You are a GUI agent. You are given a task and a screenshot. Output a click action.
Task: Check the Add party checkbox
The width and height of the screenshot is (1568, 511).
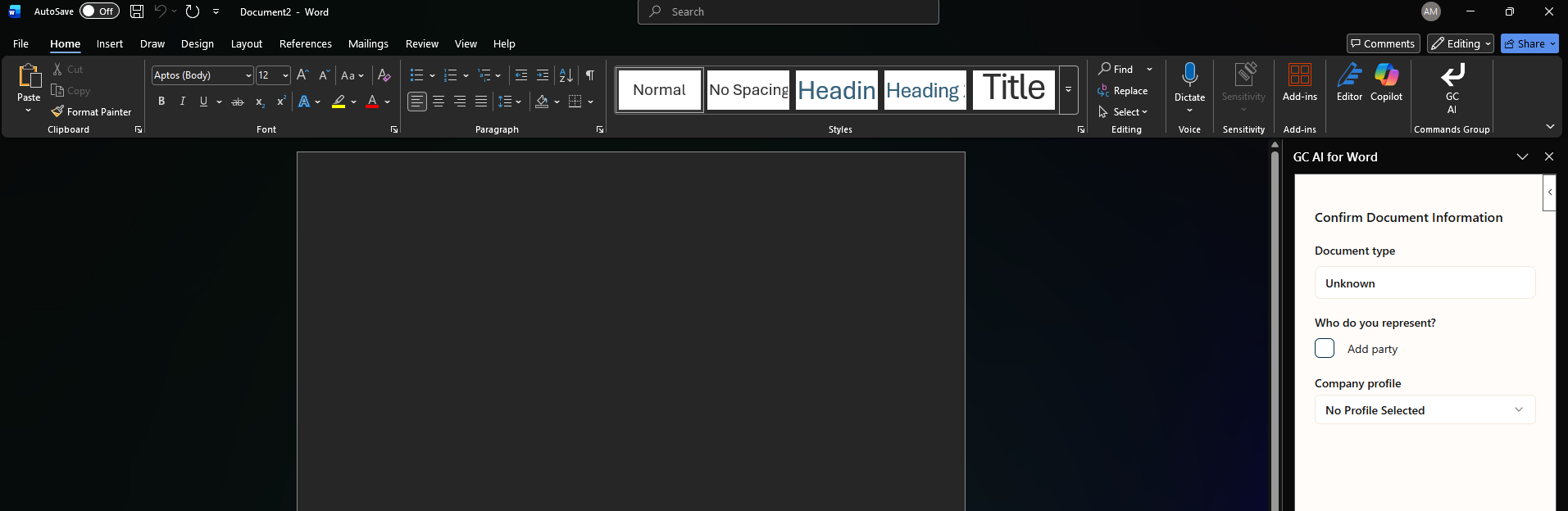[x=1325, y=348]
